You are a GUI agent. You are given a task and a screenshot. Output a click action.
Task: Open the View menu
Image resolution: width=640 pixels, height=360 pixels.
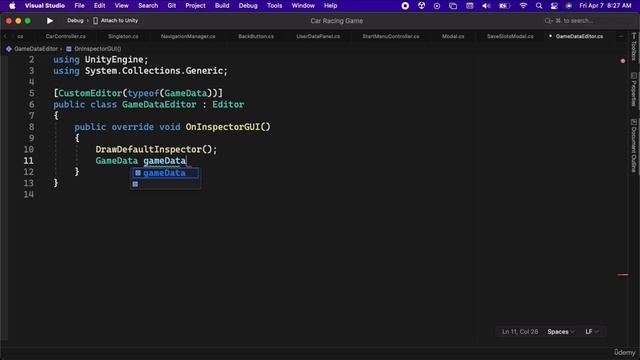[121, 6]
